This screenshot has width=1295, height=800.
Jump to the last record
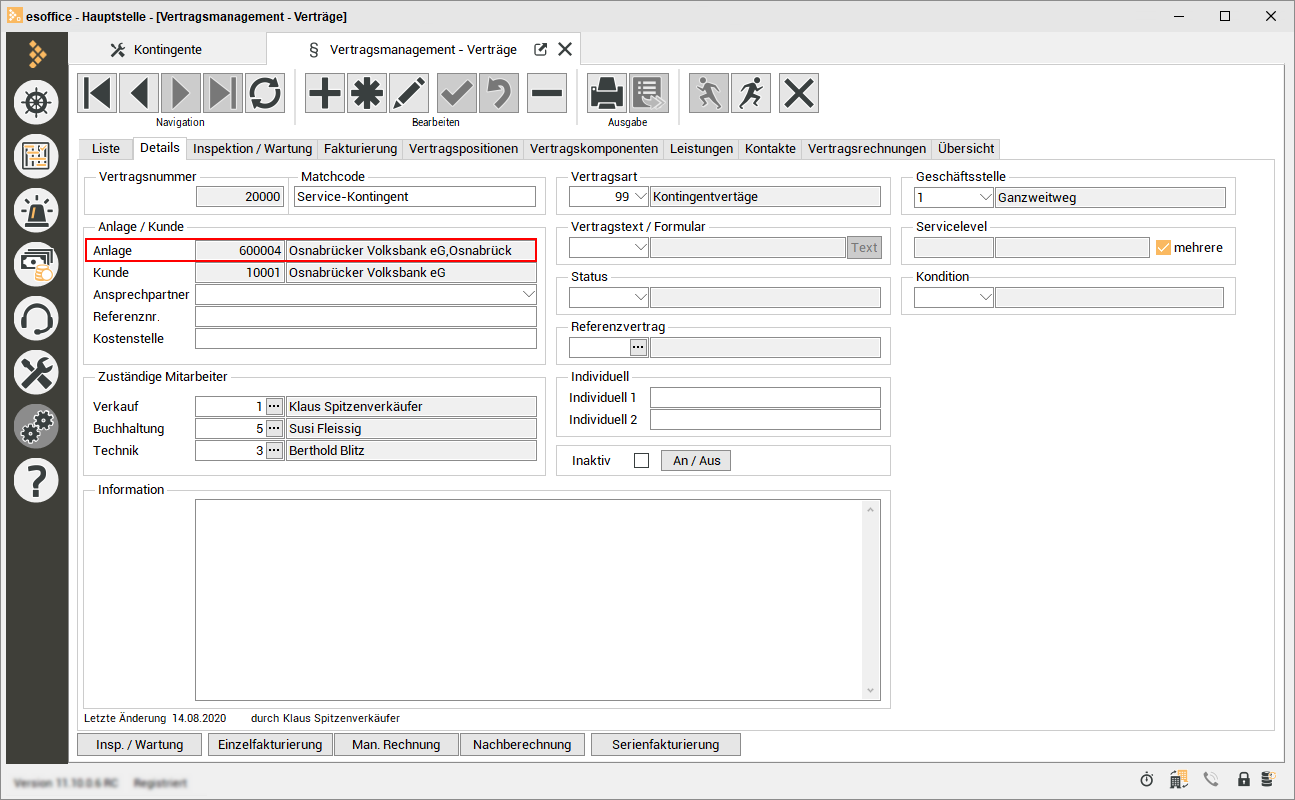pos(223,93)
